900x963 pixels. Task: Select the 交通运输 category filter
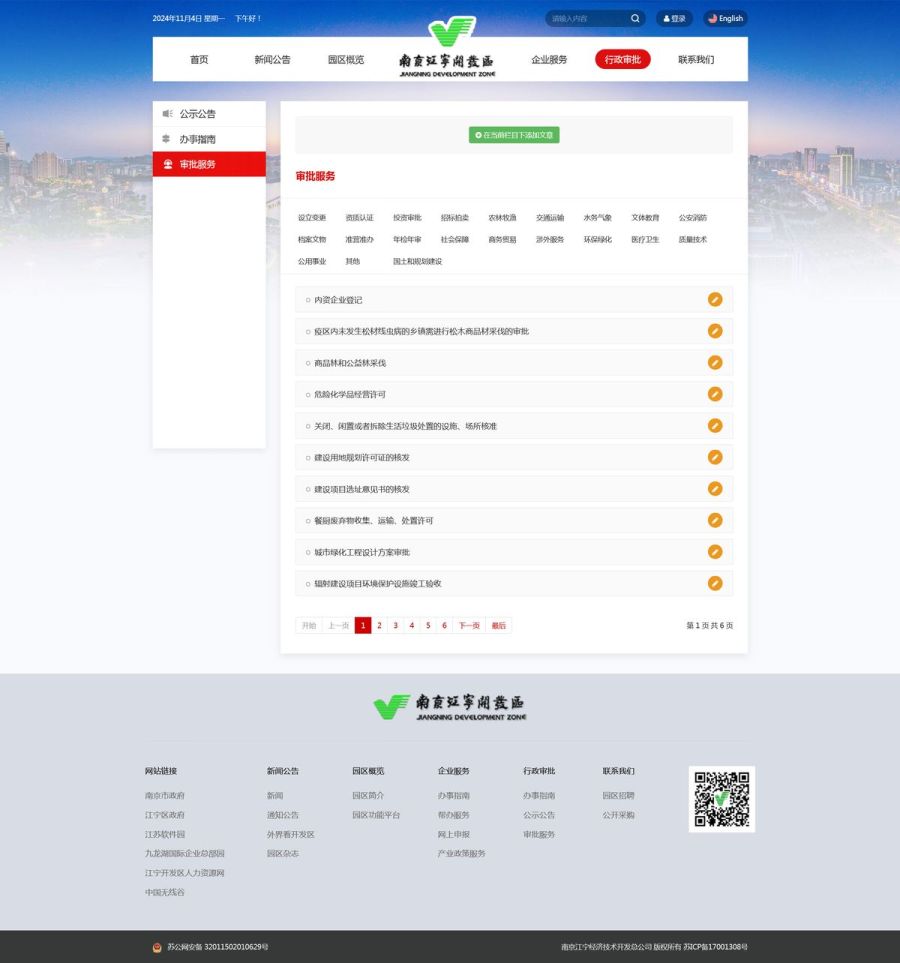coord(550,217)
